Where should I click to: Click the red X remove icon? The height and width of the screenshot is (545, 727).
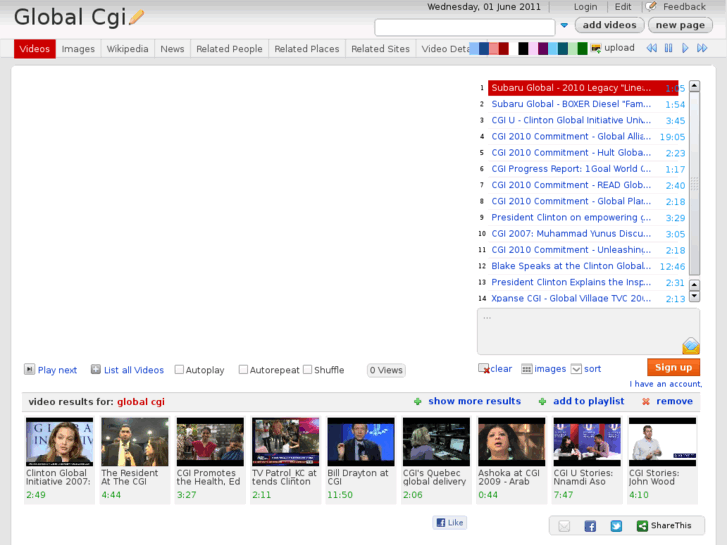point(645,402)
